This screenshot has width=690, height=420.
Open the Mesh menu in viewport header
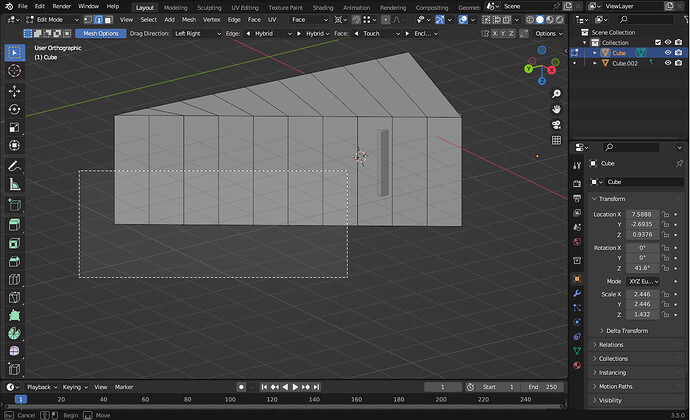click(x=189, y=19)
